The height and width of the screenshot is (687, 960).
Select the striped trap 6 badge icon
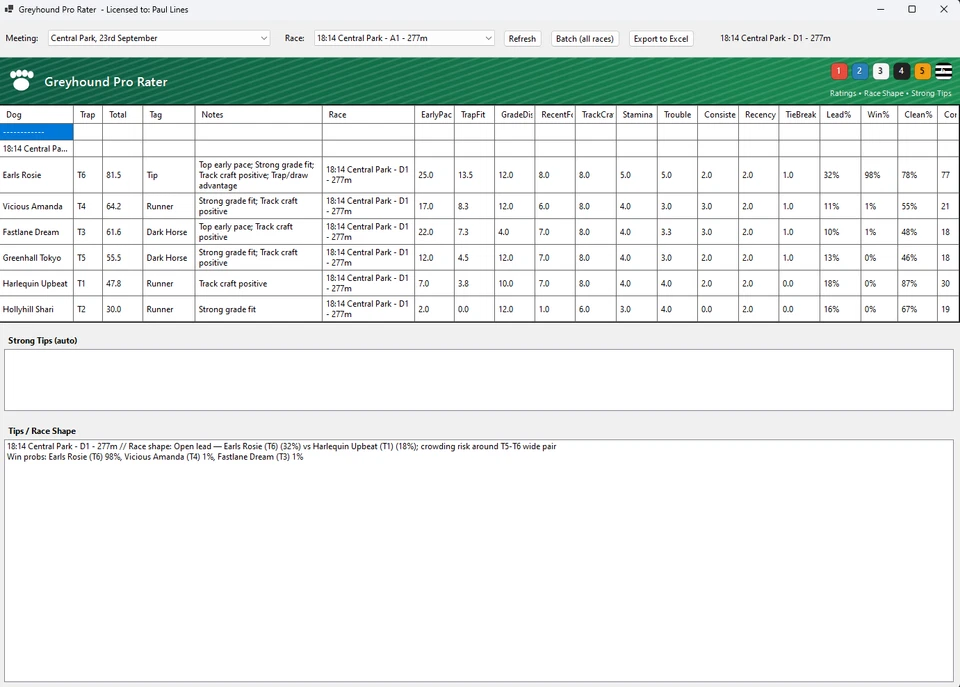pos(943,71)
